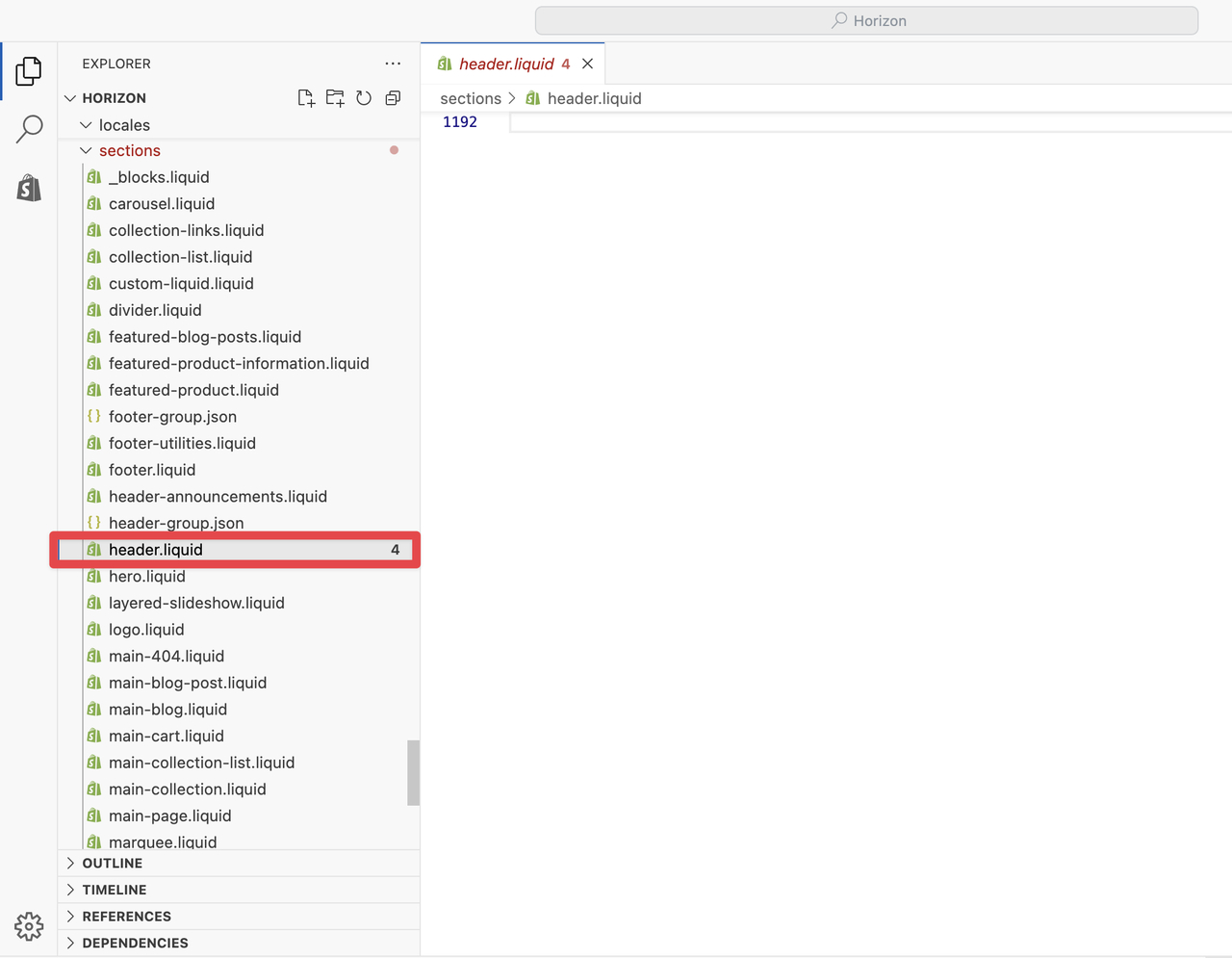
Task: Open the Manage settings gear icon
Action: click(x=28, y=926)
